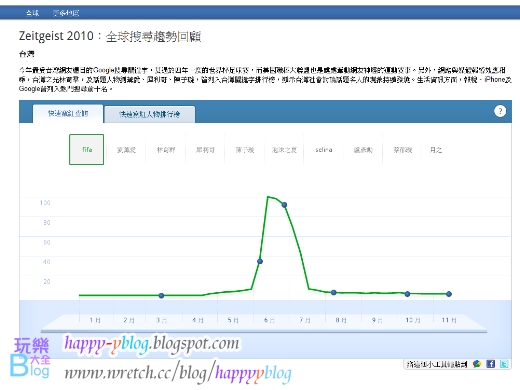This screenshot has width=520, height=390.
Task: Click the data point above 3月
Action: coord(161,296)
